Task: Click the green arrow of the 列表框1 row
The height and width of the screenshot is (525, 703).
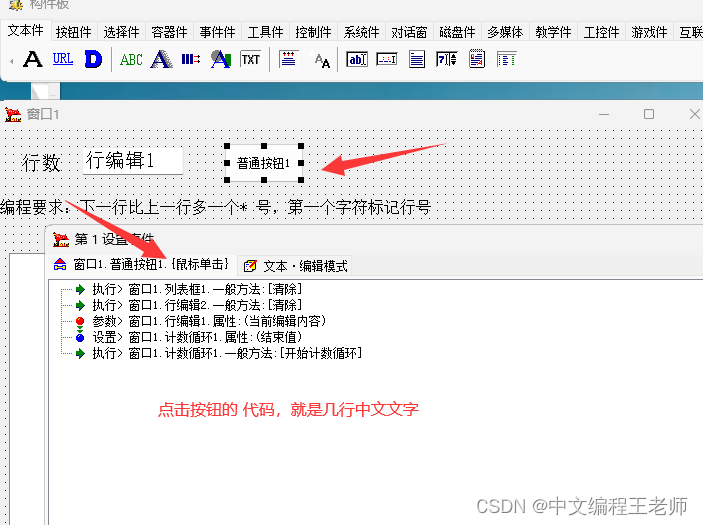Action: coord(80,289)
